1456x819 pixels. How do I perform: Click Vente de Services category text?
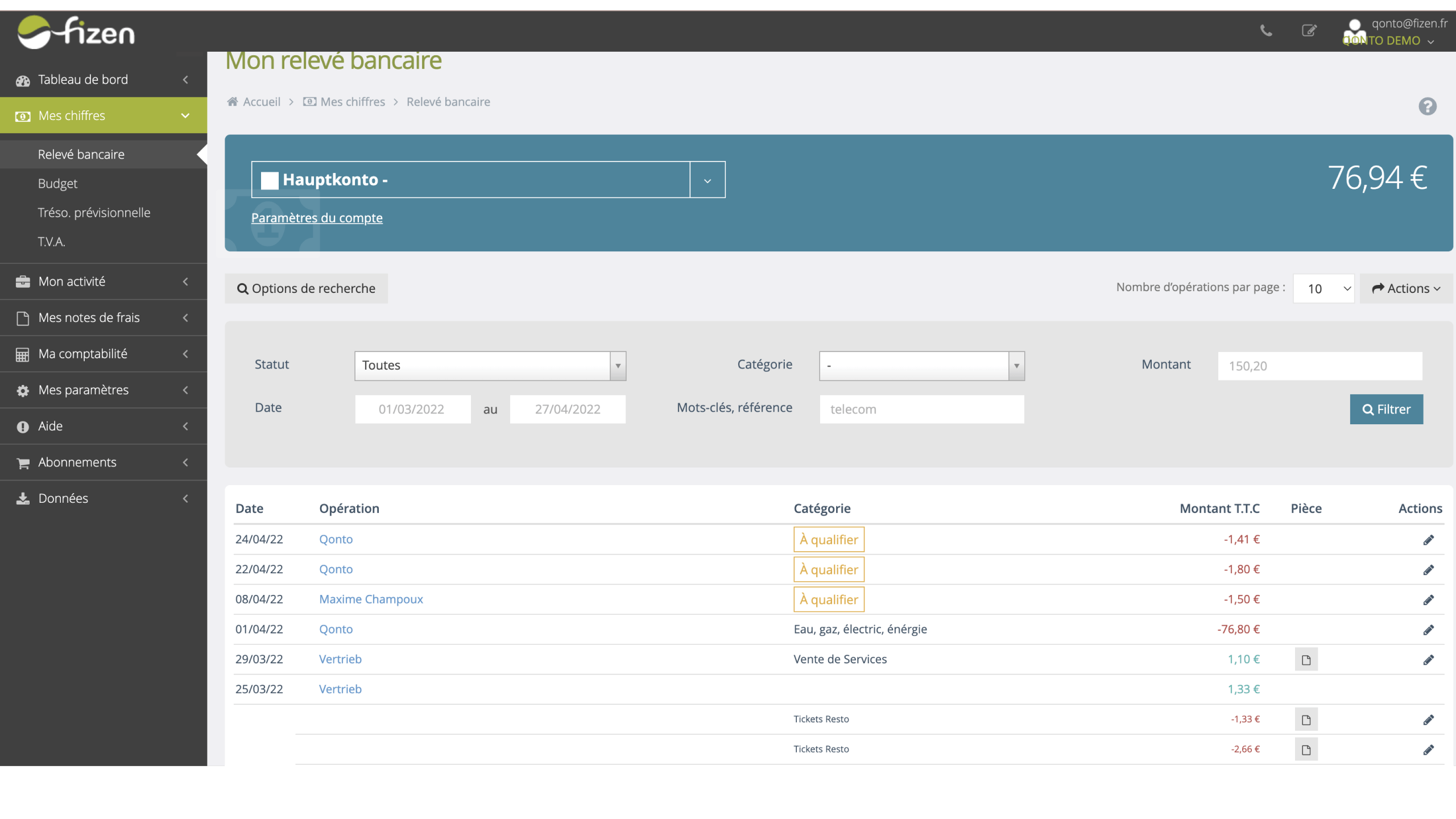[840, 659]
